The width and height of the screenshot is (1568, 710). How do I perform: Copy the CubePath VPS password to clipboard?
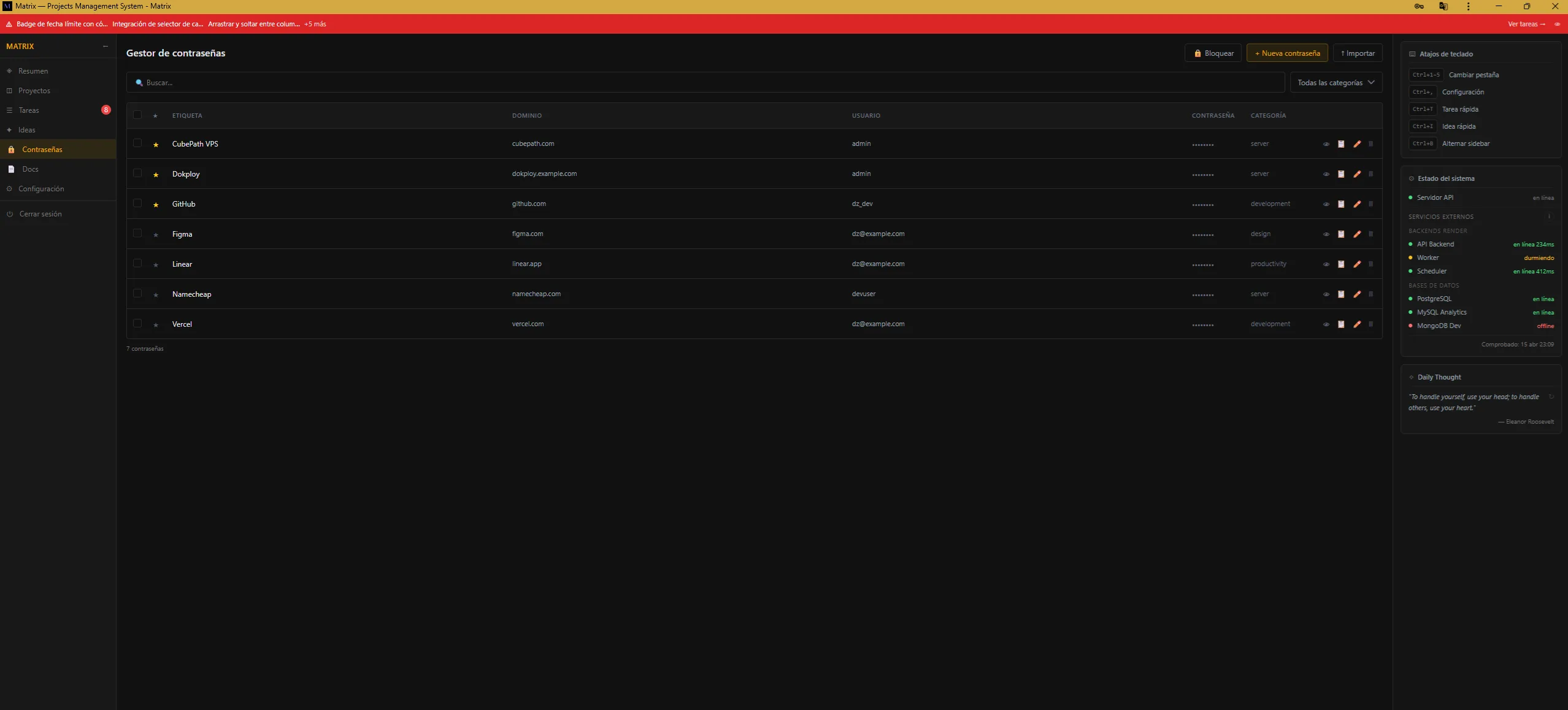(x=1341, y=144)
